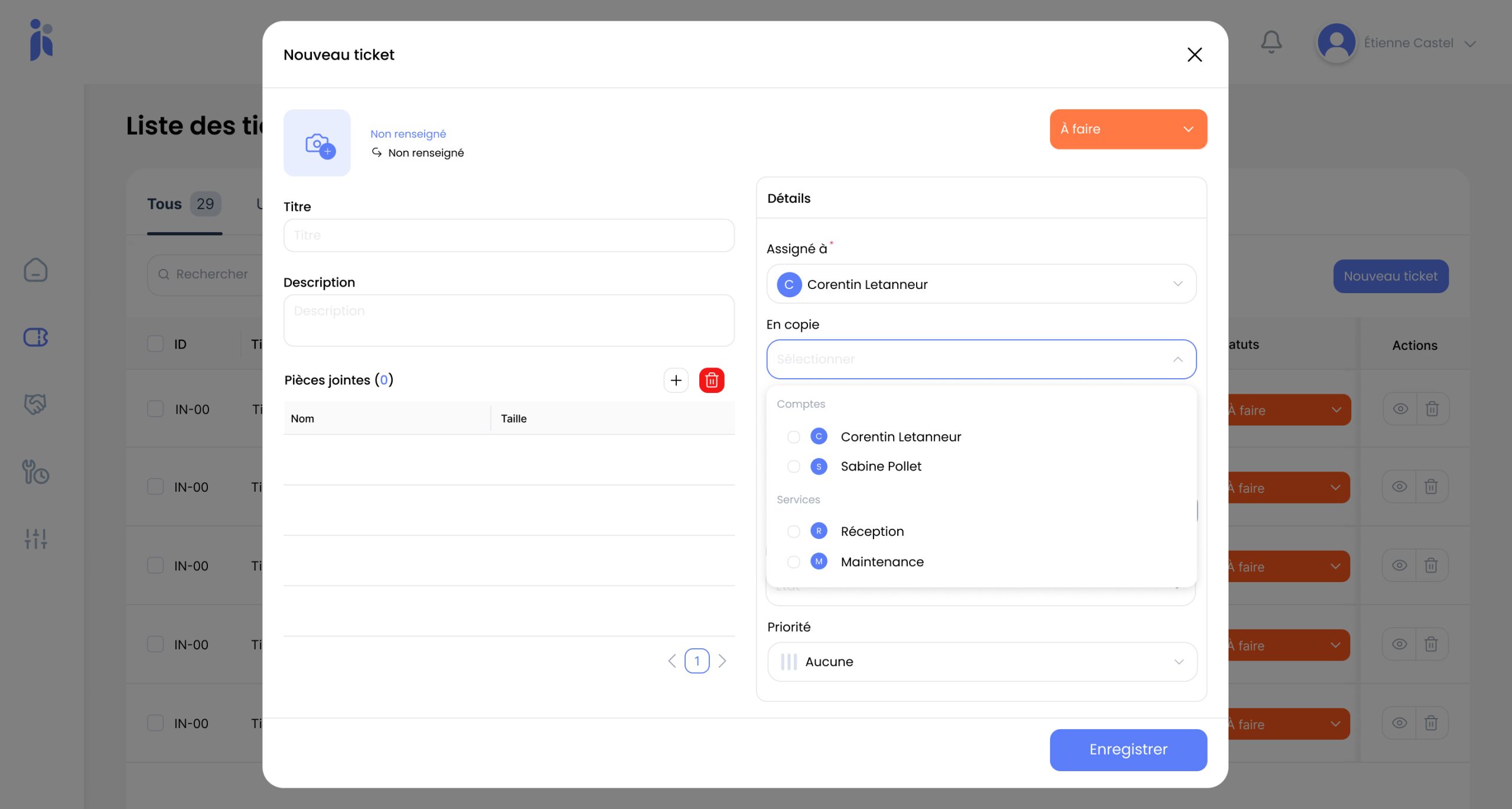This screenshot has width=1512, height=809.
Task: Expand the Assigné à Corentin Letanneur dropdown
Action: pos(981,284)
